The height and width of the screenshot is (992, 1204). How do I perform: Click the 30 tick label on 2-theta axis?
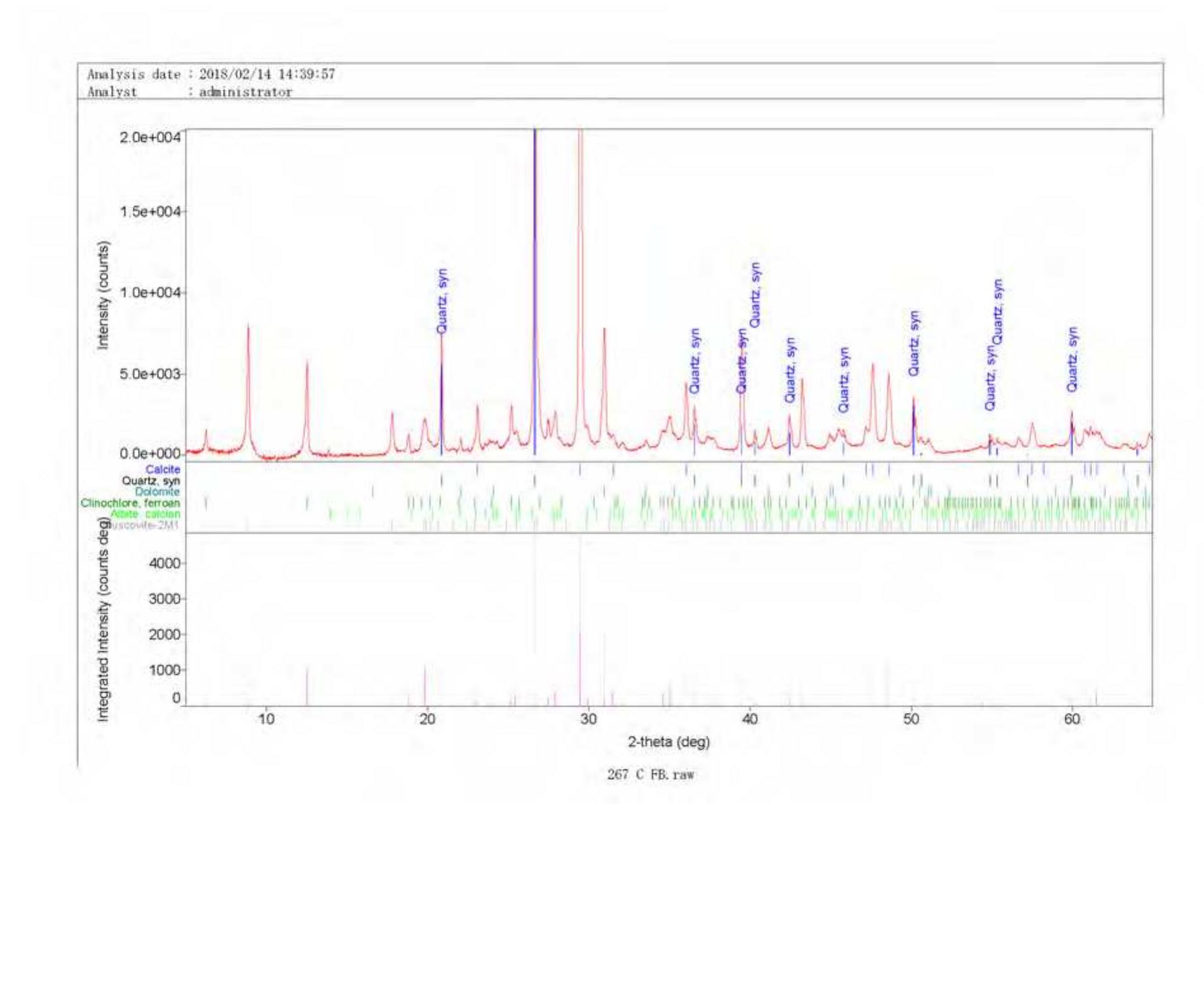pos(588,719)
